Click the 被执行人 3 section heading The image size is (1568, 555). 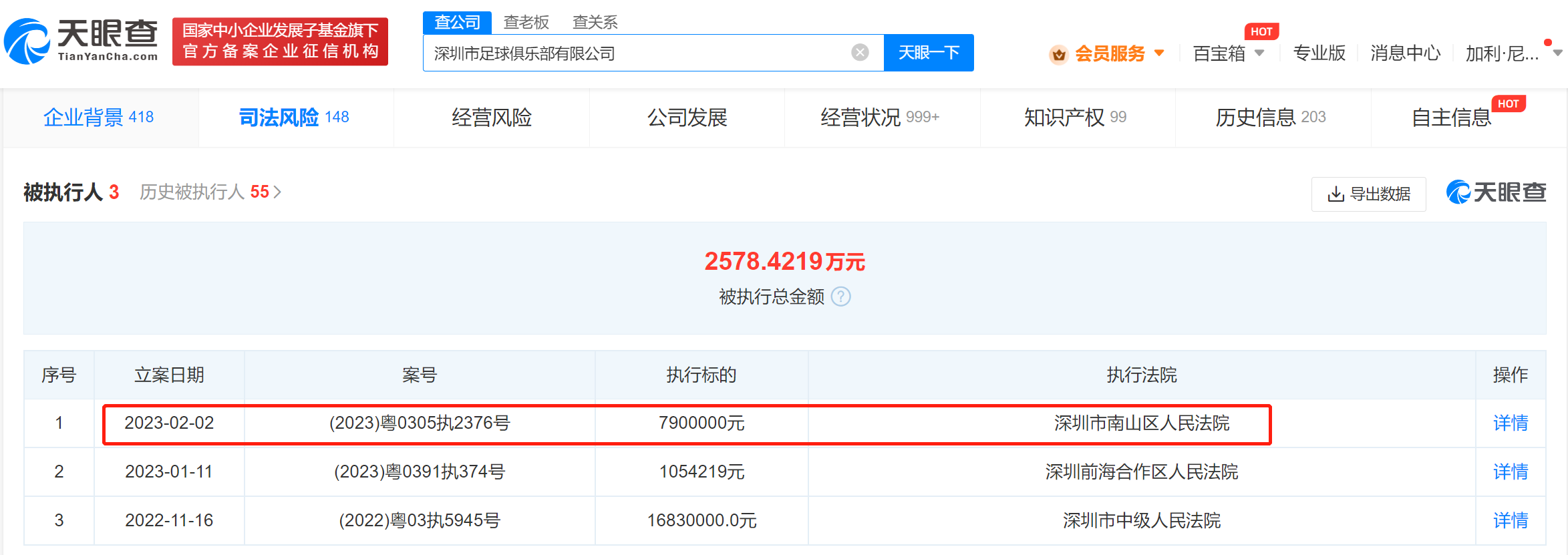click(x=71, y=192)
